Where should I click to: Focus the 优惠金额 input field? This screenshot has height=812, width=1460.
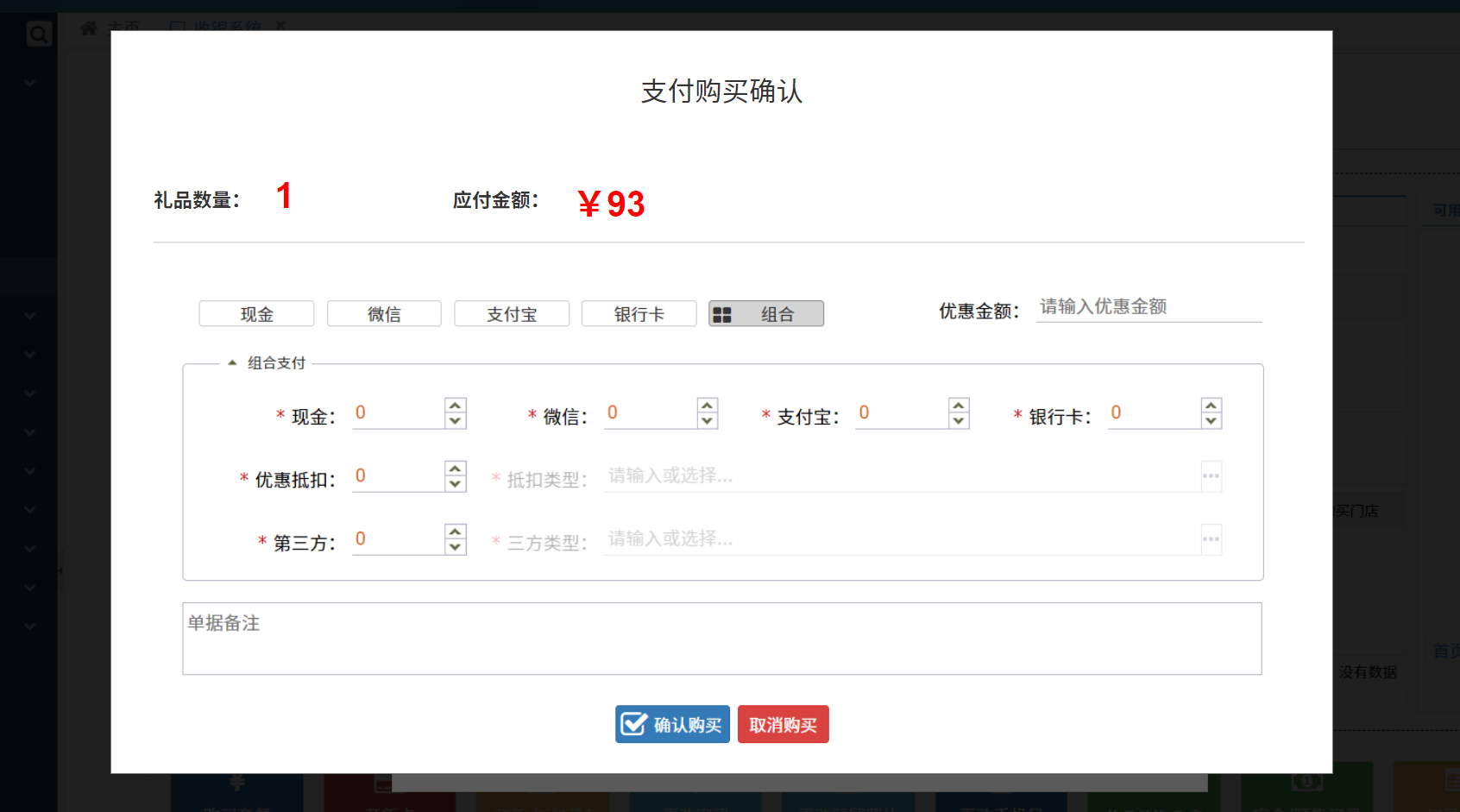1148,307
